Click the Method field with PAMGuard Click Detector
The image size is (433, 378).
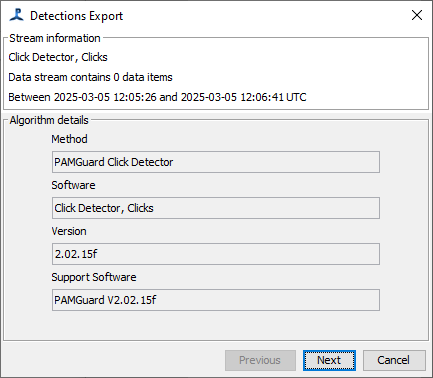216,162
